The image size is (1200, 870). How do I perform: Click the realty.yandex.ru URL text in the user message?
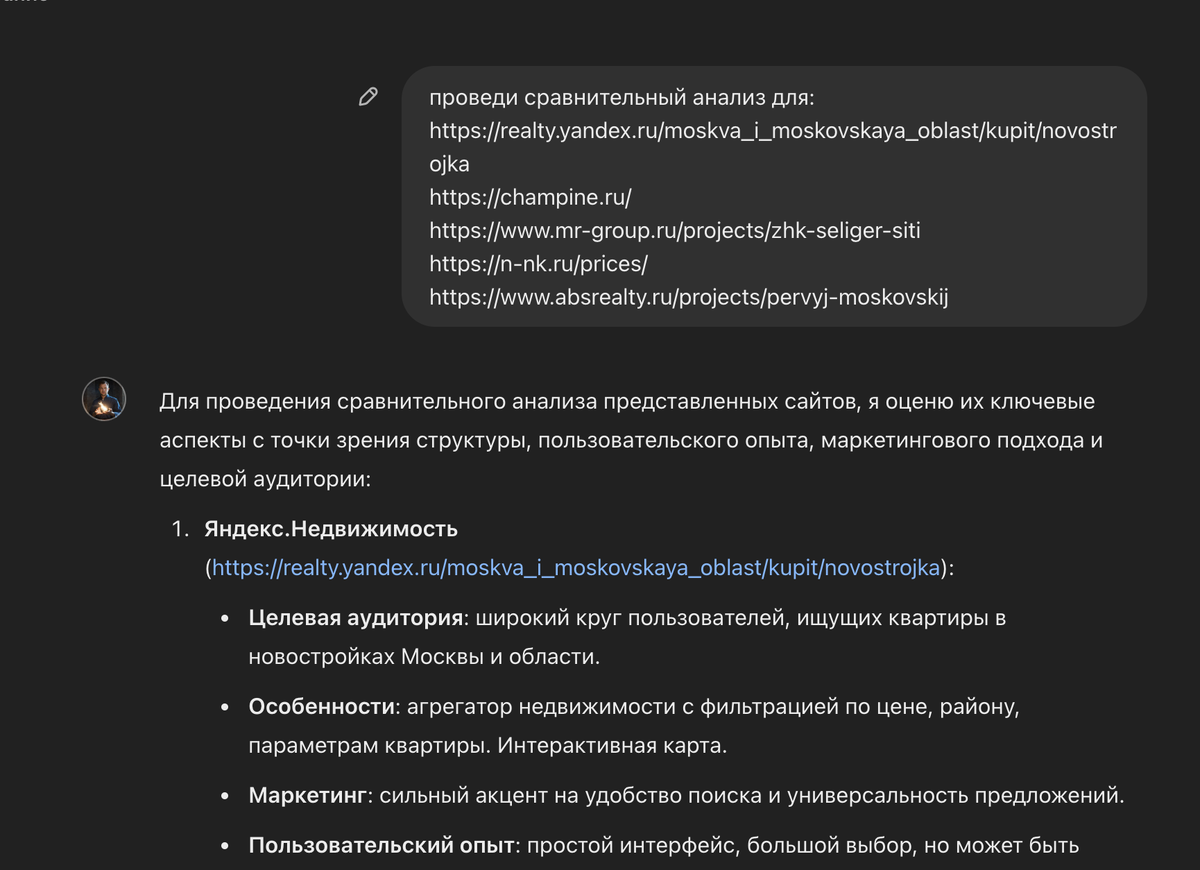[772, 147]
